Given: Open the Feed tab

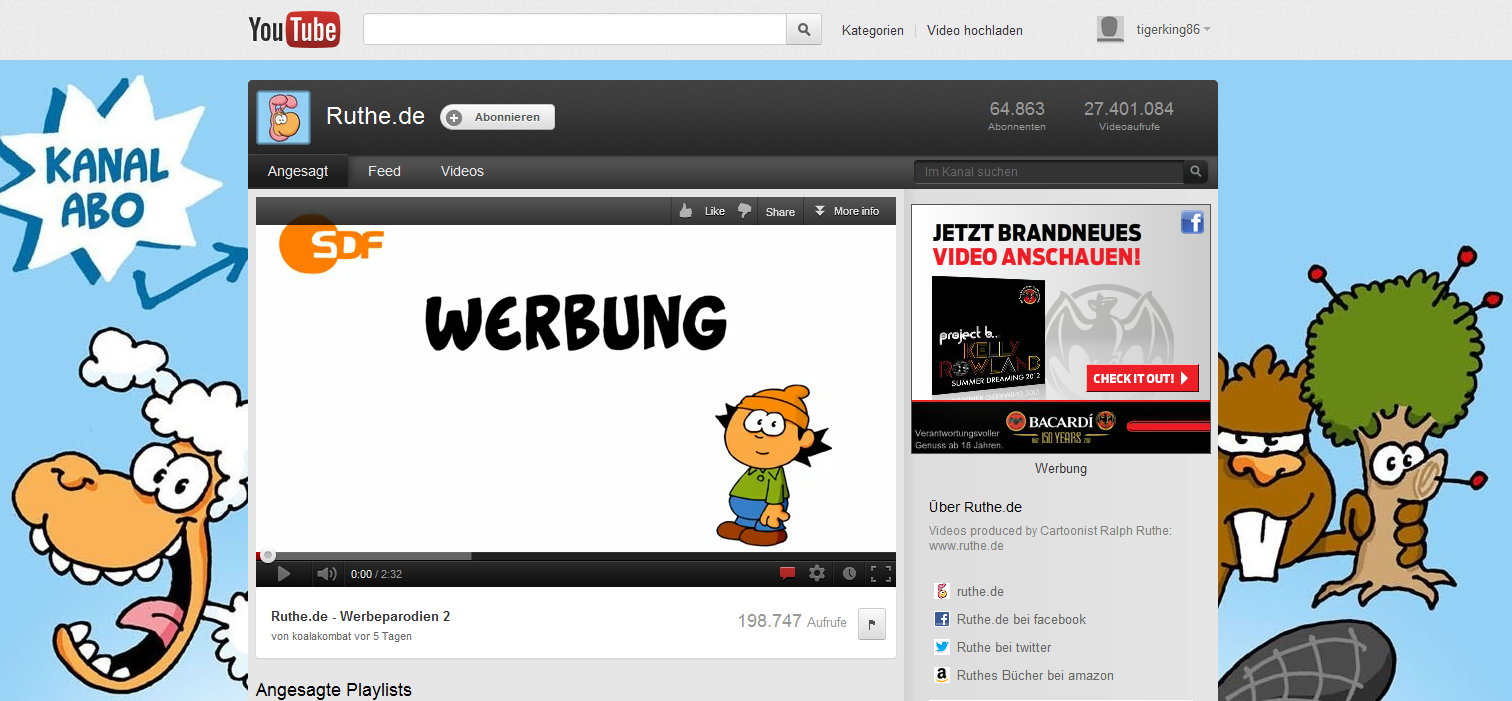Looking at the screenshot, I should tap(384, 171).
